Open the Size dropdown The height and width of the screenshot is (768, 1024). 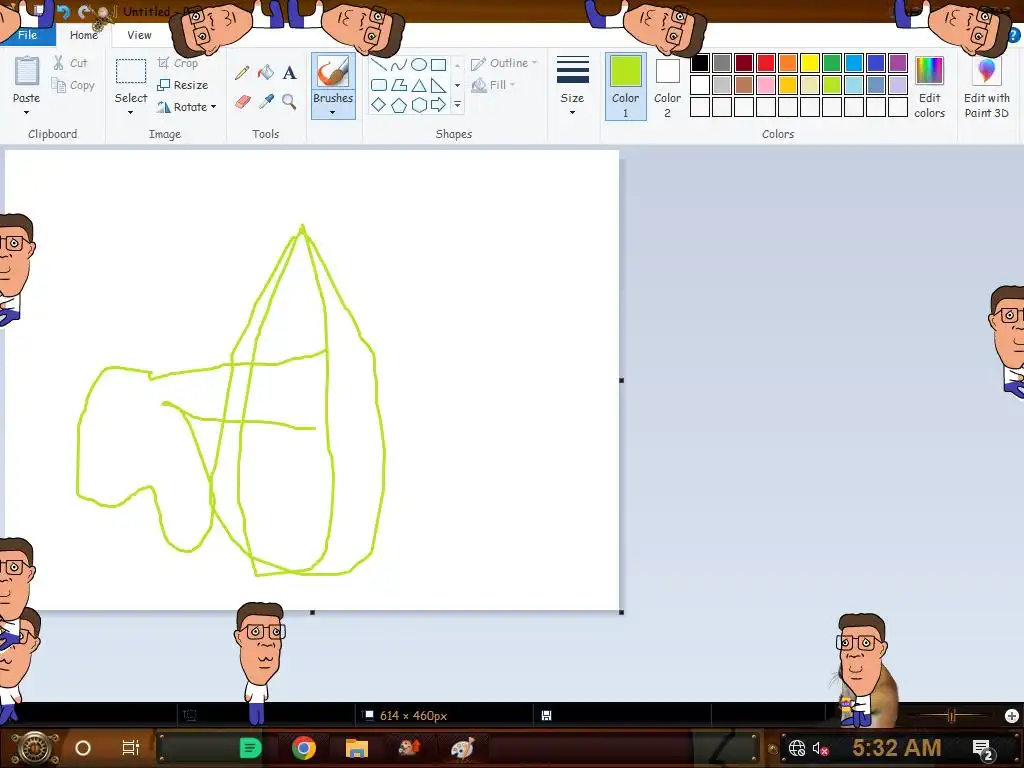click(x=572, y=86)
